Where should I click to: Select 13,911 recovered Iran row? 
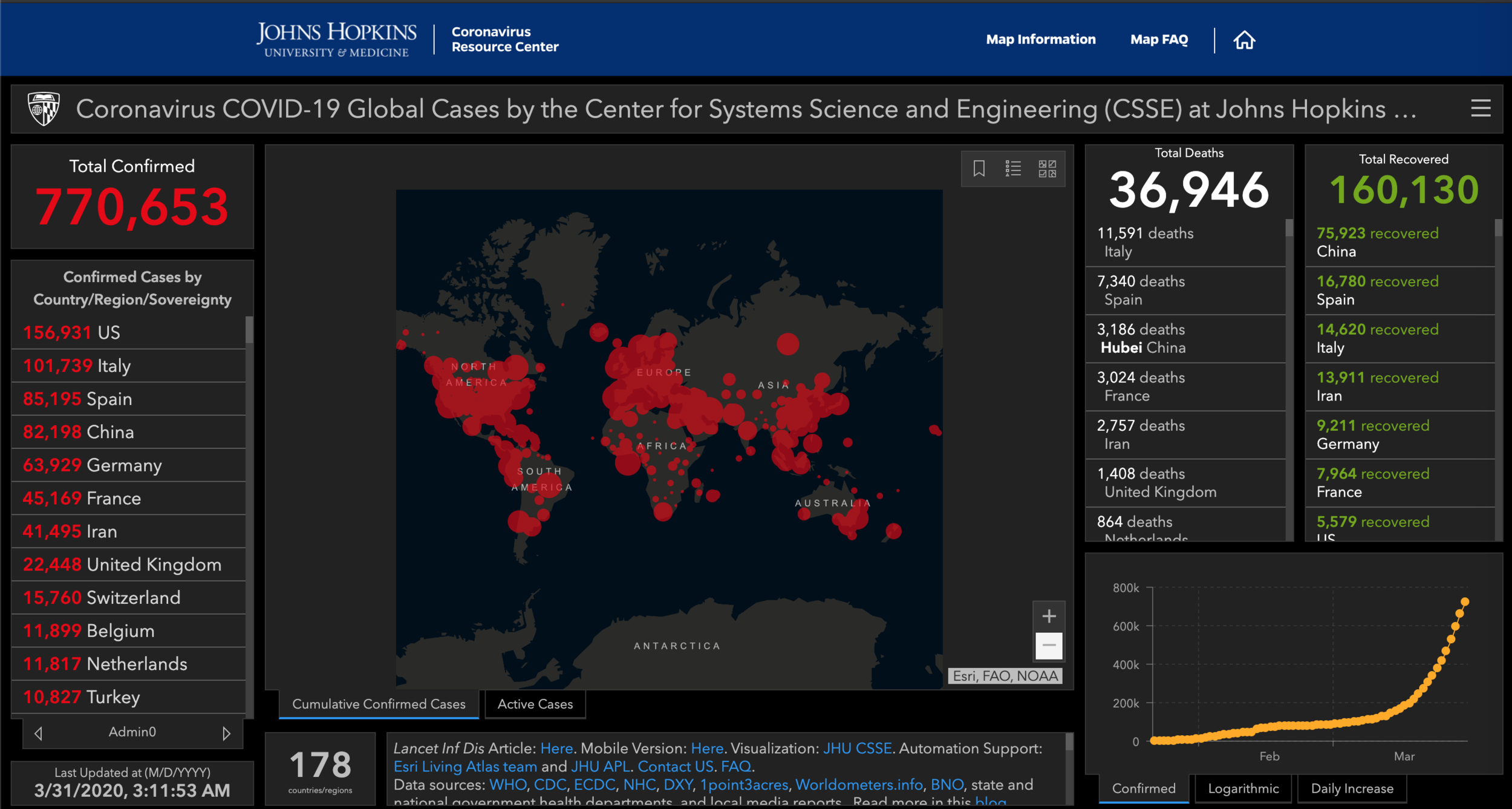(x=1400, y=387)
